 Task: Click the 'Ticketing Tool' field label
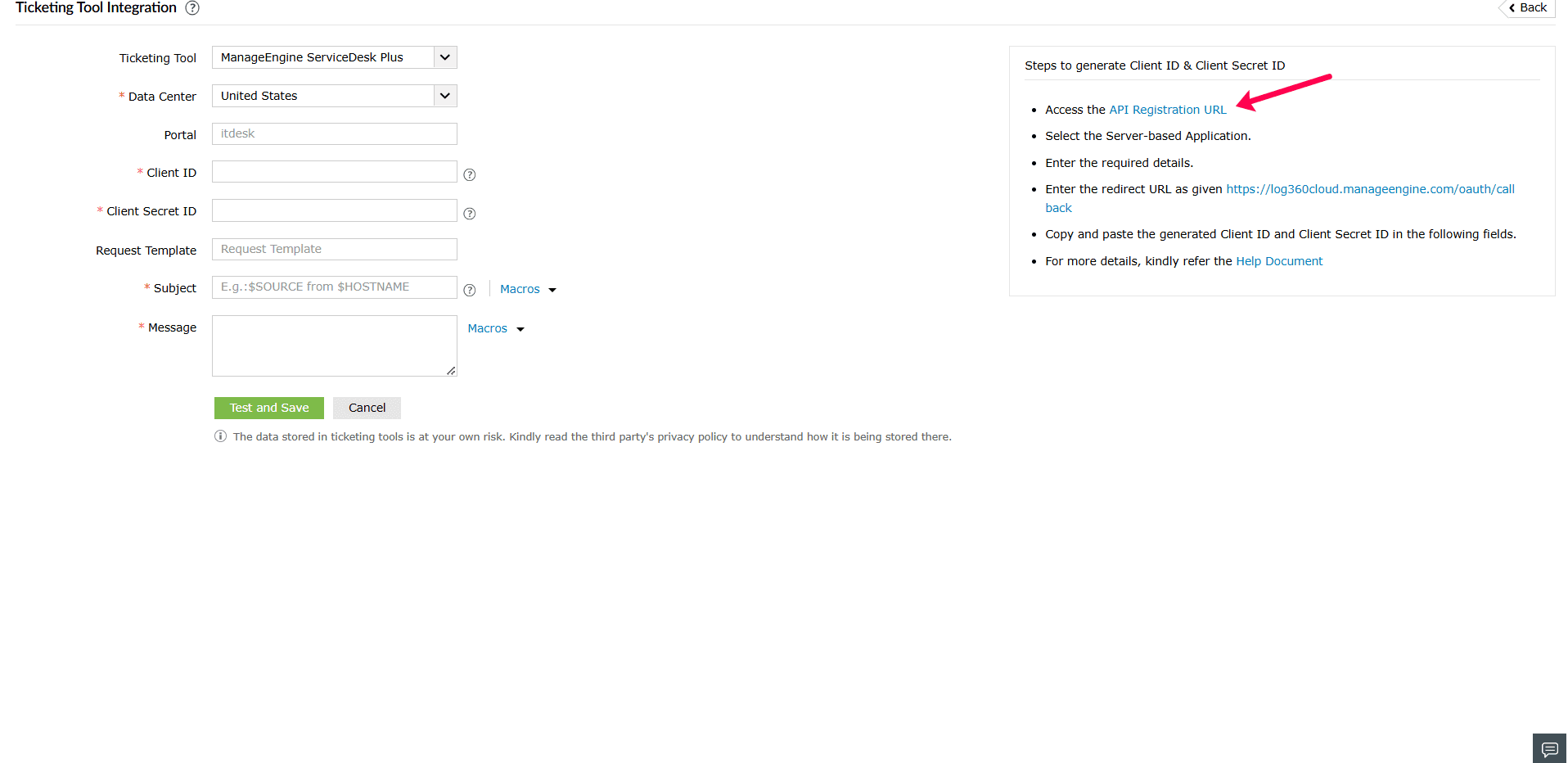coord(158,58)
